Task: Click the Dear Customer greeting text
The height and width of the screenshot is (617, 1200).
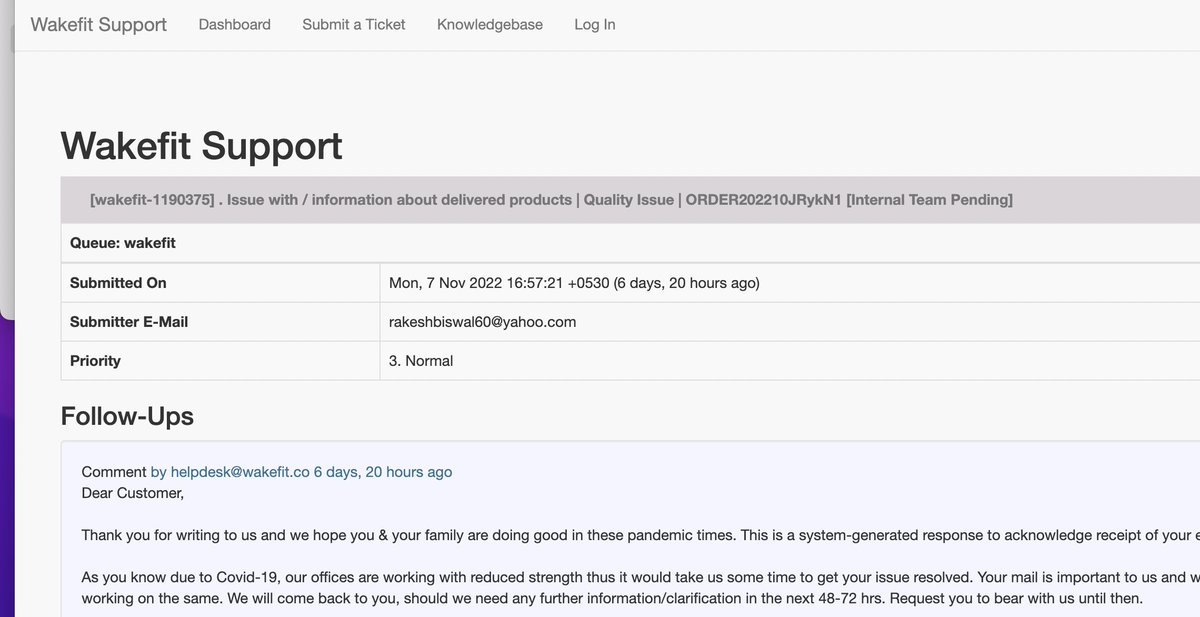Action: [x=133, y=493]
